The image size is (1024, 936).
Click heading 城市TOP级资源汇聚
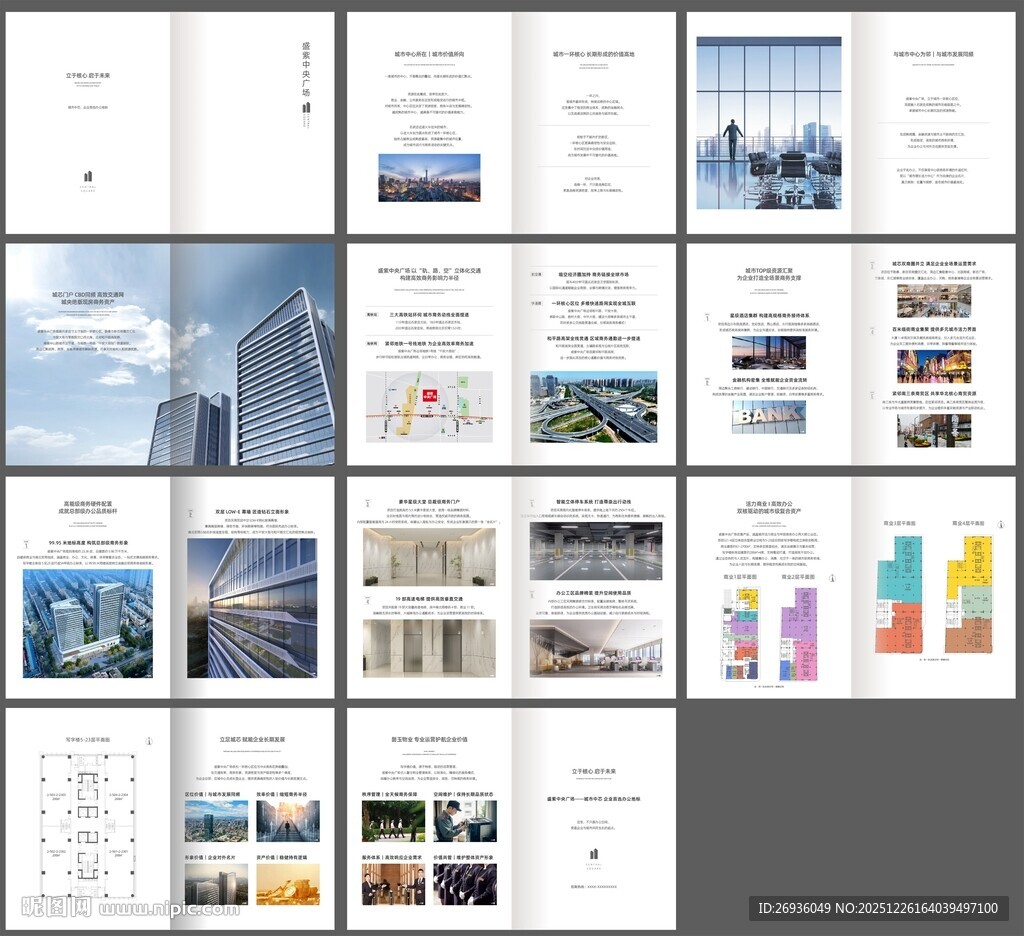point(769,270)
